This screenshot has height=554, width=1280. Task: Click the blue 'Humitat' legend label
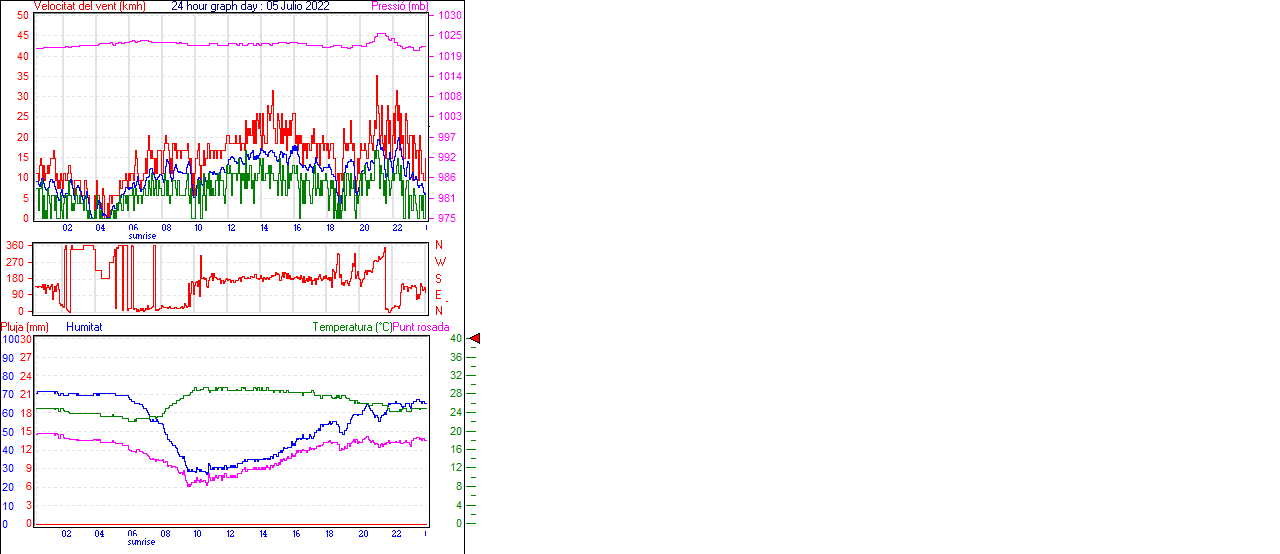pyautogui.click(x=84, y=327)
